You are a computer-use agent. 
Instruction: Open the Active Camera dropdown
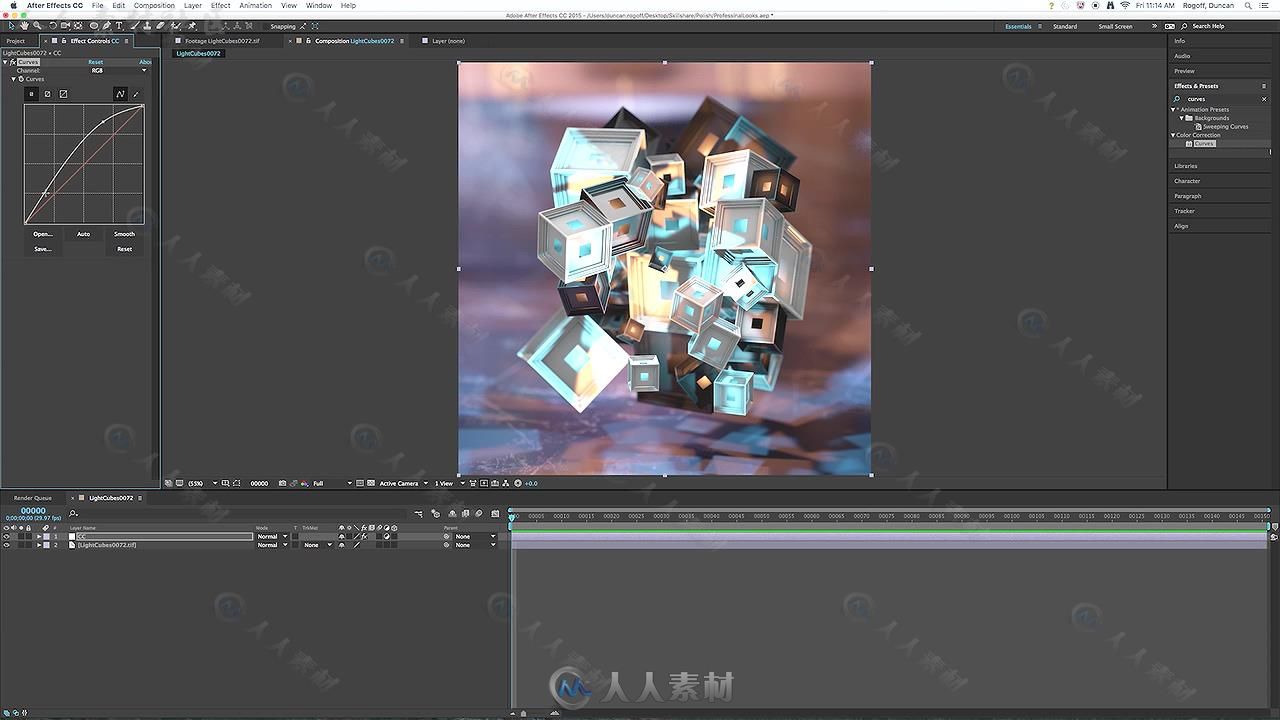point(404,483)
